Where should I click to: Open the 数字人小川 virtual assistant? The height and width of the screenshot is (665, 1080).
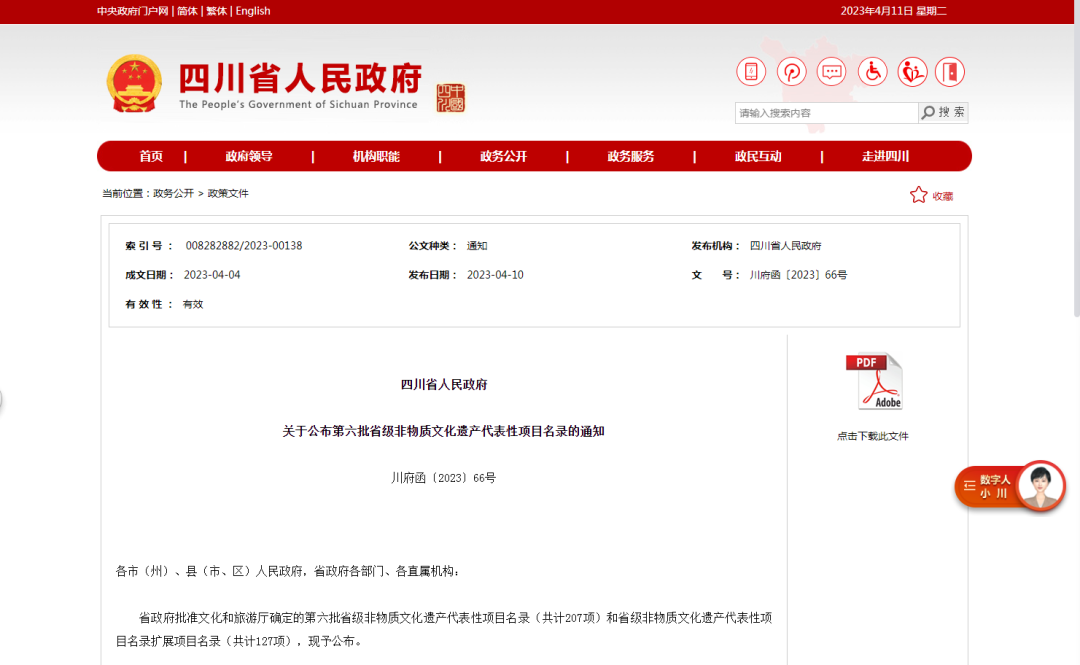click(1010, 487)
